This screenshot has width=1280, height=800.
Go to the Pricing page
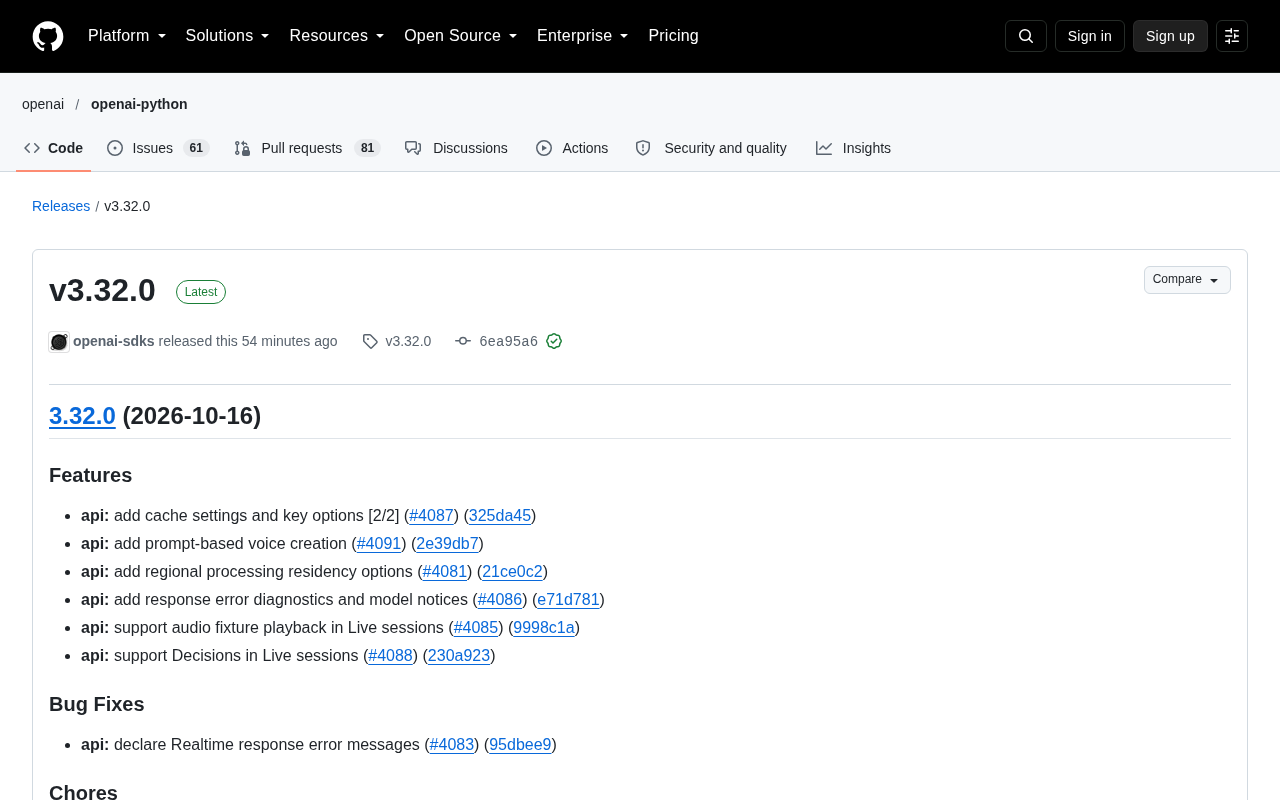[x=673, y=36]
